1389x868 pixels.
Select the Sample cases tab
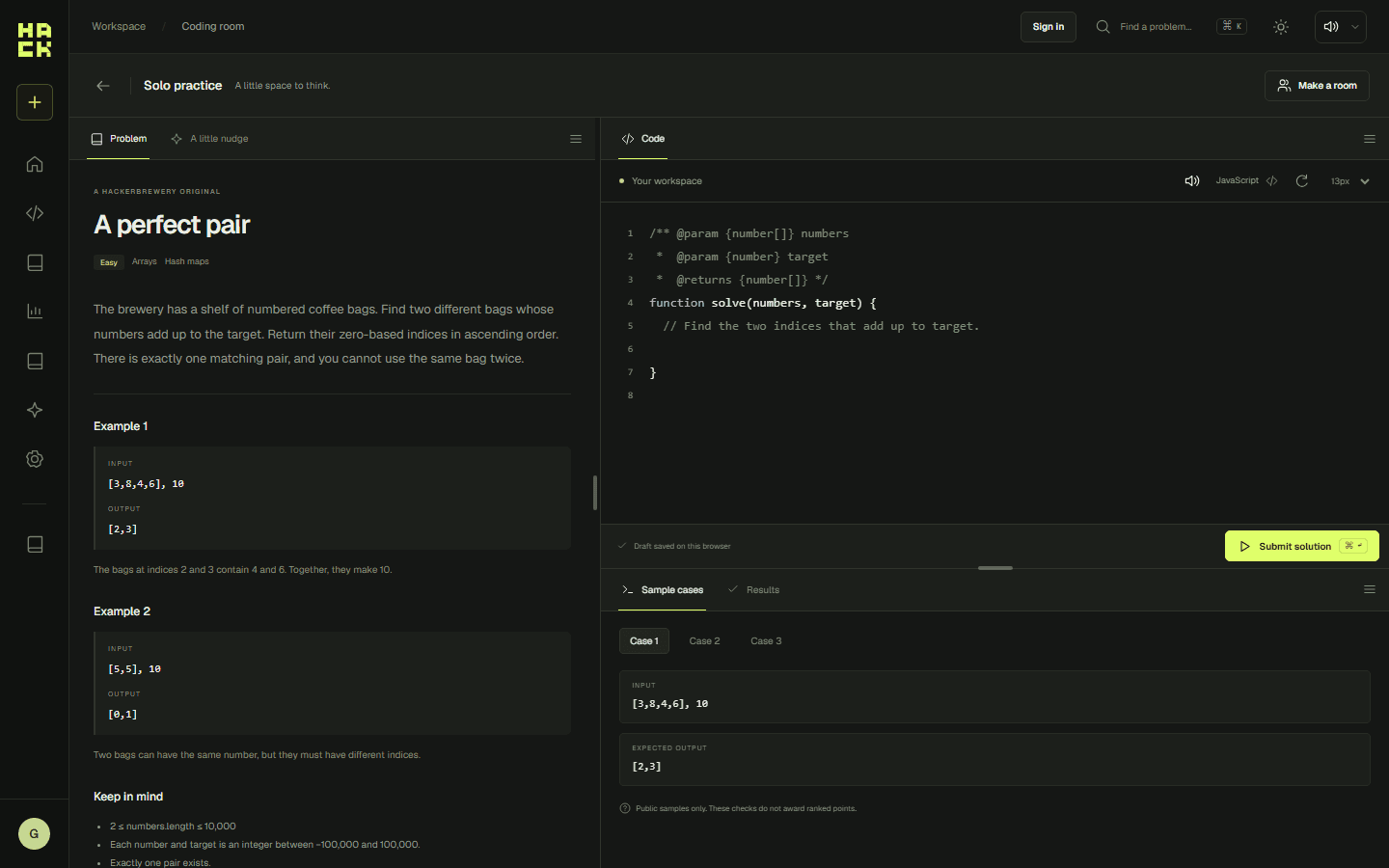pos(663,589)
